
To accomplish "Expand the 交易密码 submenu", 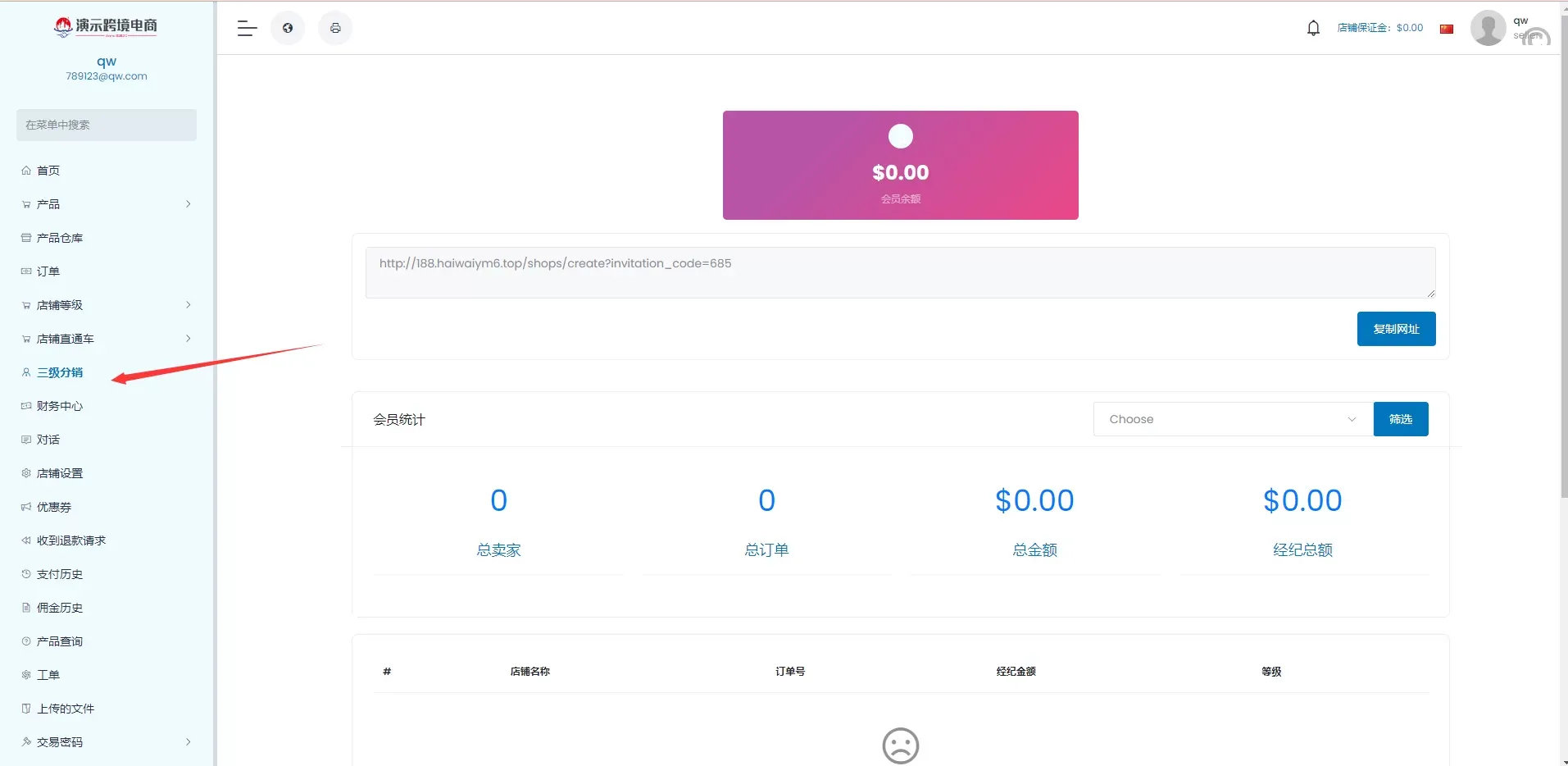I will 107,742.
